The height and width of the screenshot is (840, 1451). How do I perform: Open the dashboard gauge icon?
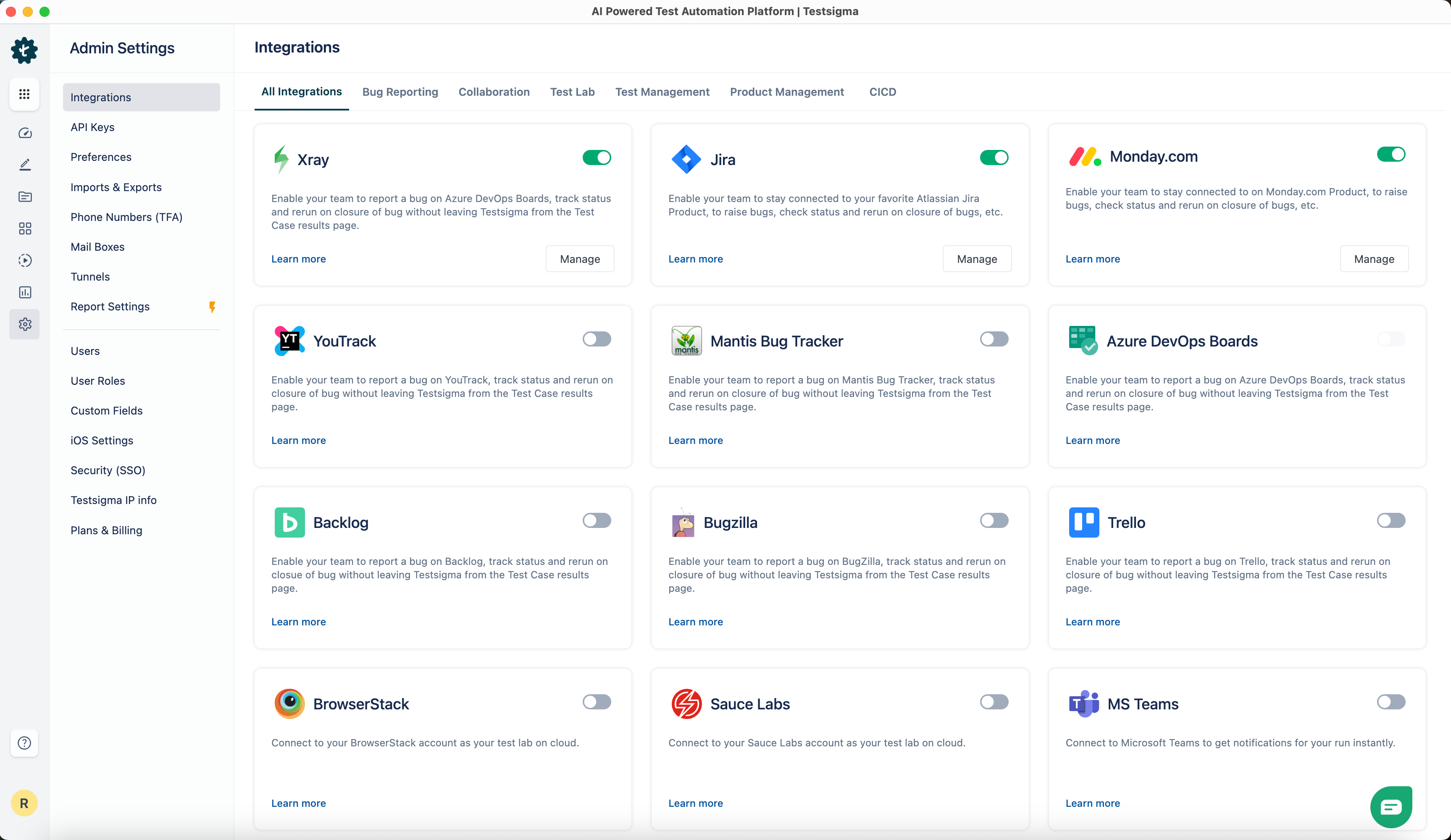[x=25, y=133]
